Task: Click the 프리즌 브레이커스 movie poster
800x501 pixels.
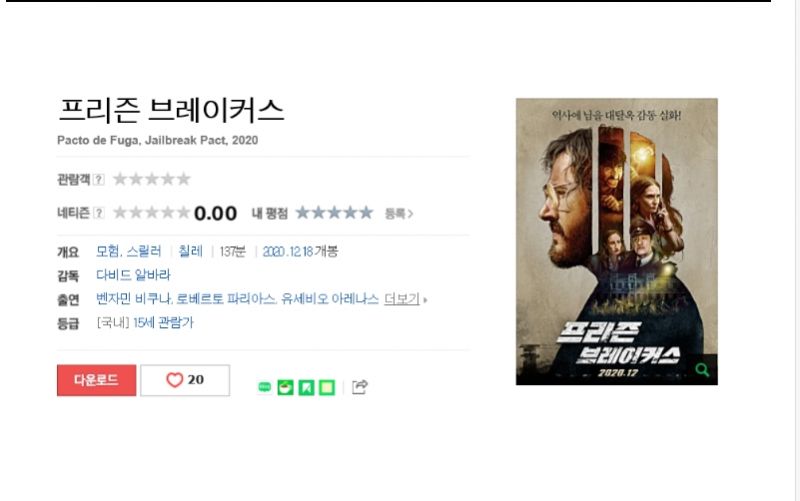Action: [616, 241]
